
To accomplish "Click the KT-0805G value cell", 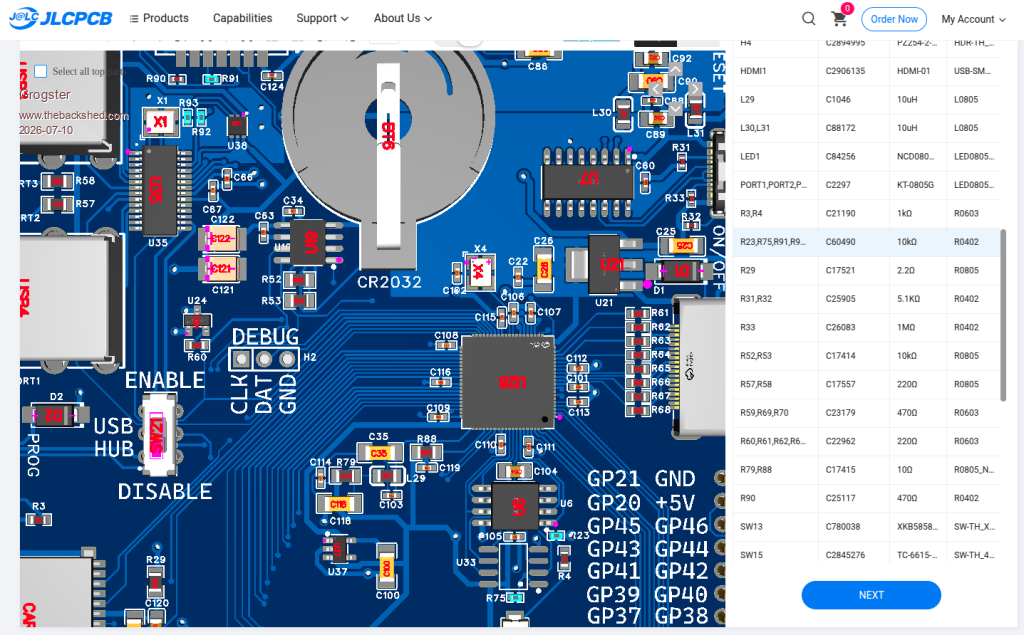I will (x=915, y=185).
